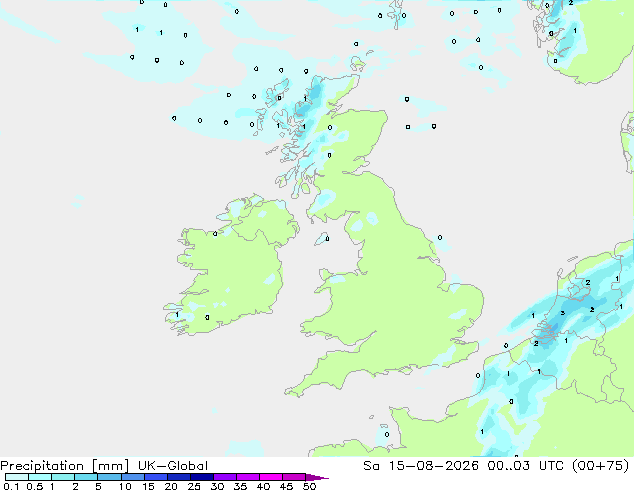Image resolution: width=634 pixels, height=490 pixels.
Task: Click the "50" legend tick label
Action: pos(309,486)
